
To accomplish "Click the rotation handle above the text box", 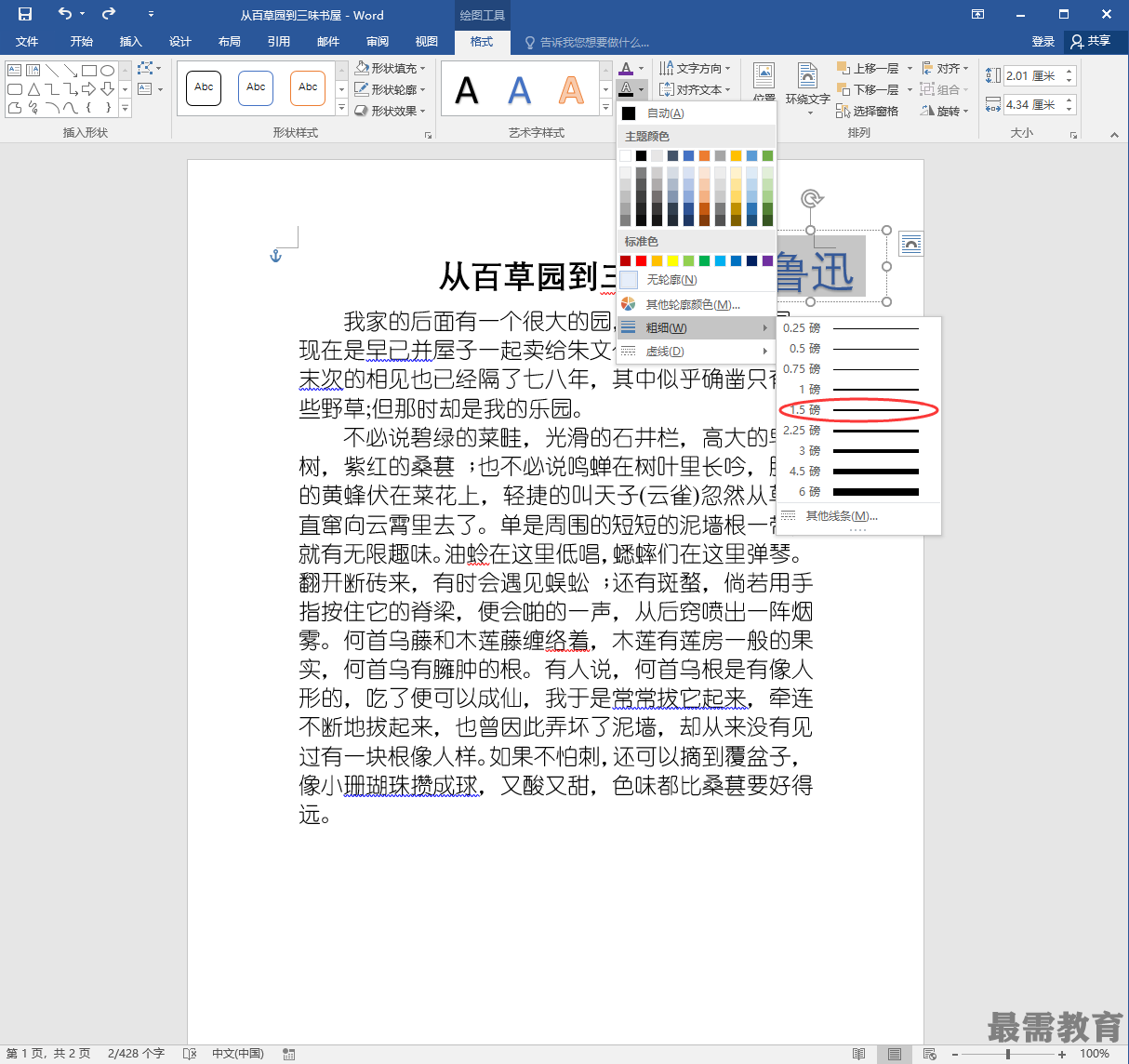I will point(811,198).
